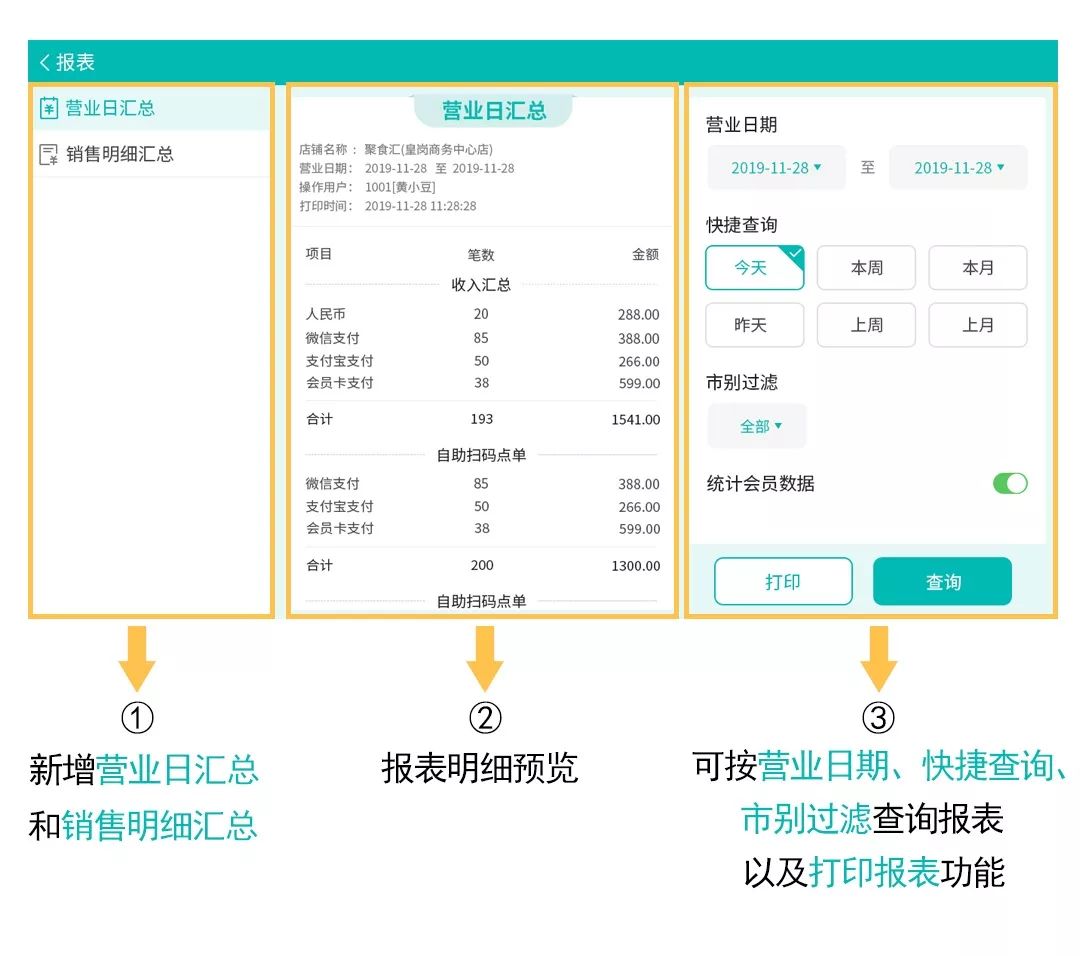Click the 营业日汇总 calendar icon
The width and height of the screenshot is (1080, 956).
coord(48,108)
